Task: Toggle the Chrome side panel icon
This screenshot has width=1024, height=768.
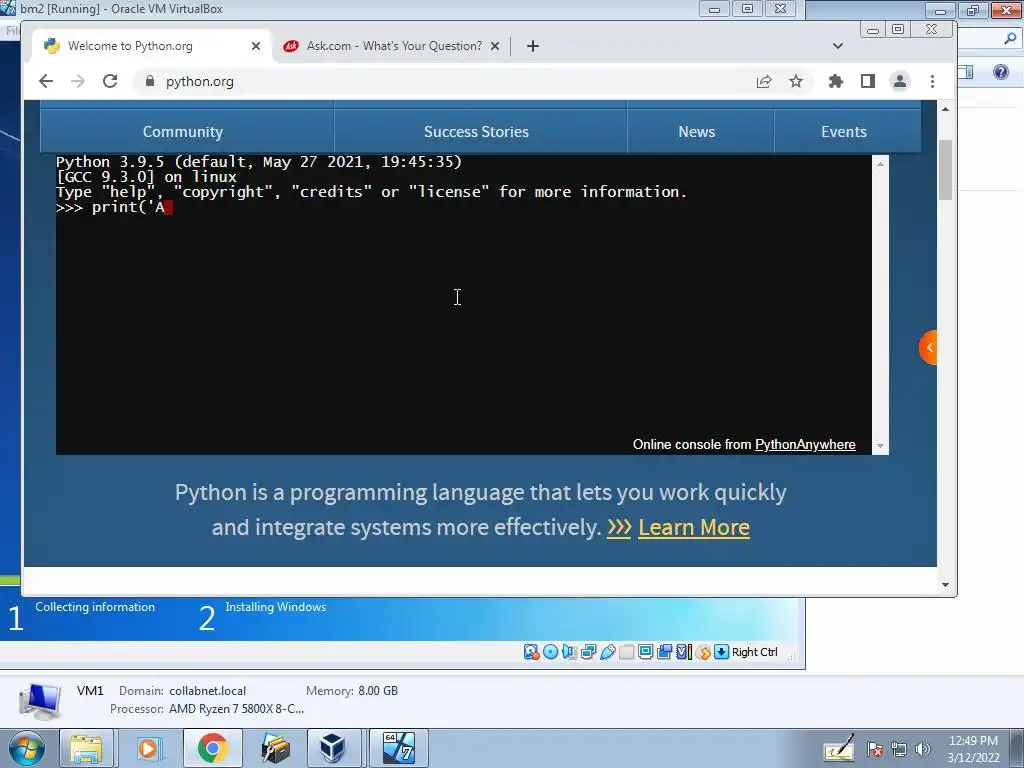Action: coord(867,81)
